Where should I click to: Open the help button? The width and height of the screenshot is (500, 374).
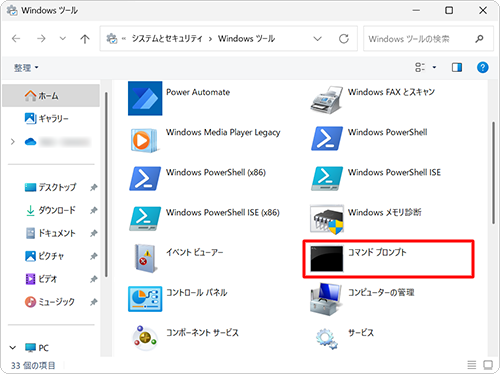coord(482,68)
